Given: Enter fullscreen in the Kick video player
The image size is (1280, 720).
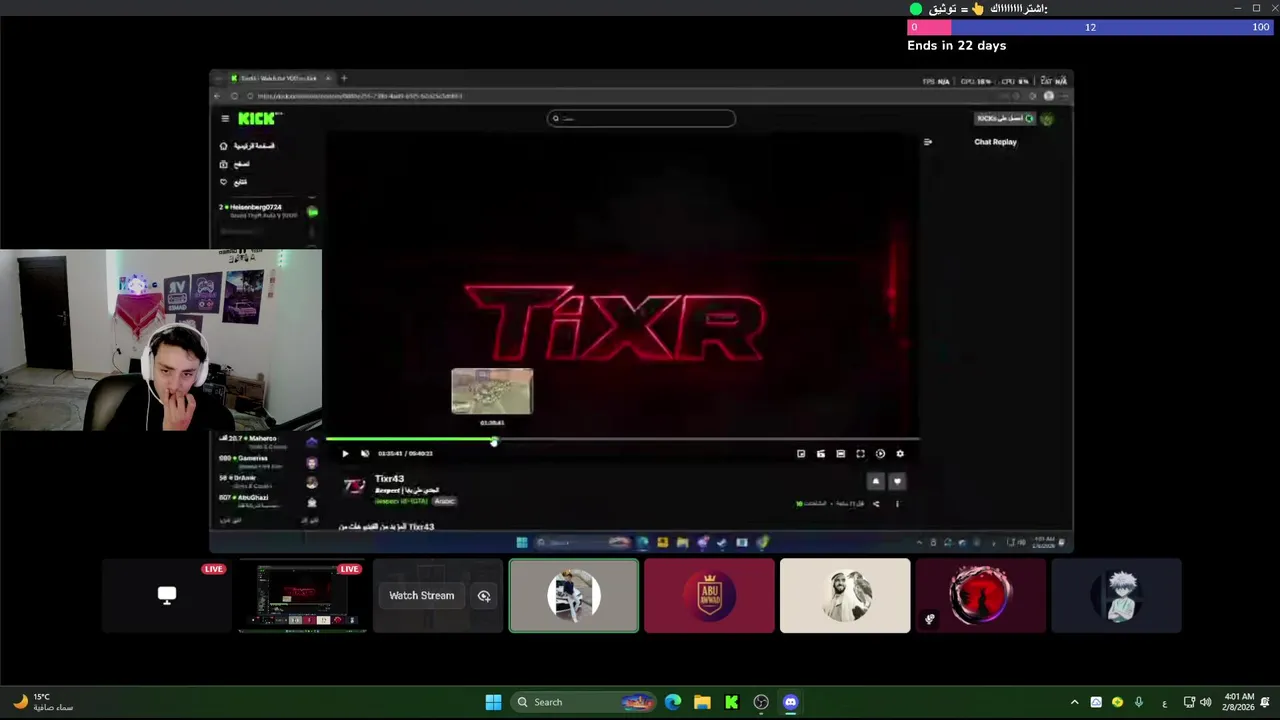Looking at the screenshot, I should [860, 454].
